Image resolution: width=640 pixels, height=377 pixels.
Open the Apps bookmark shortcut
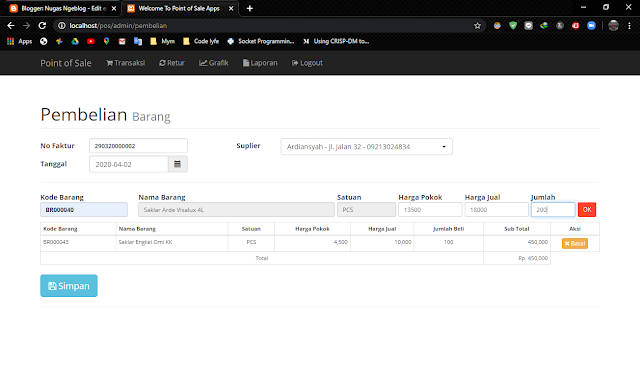20,41
